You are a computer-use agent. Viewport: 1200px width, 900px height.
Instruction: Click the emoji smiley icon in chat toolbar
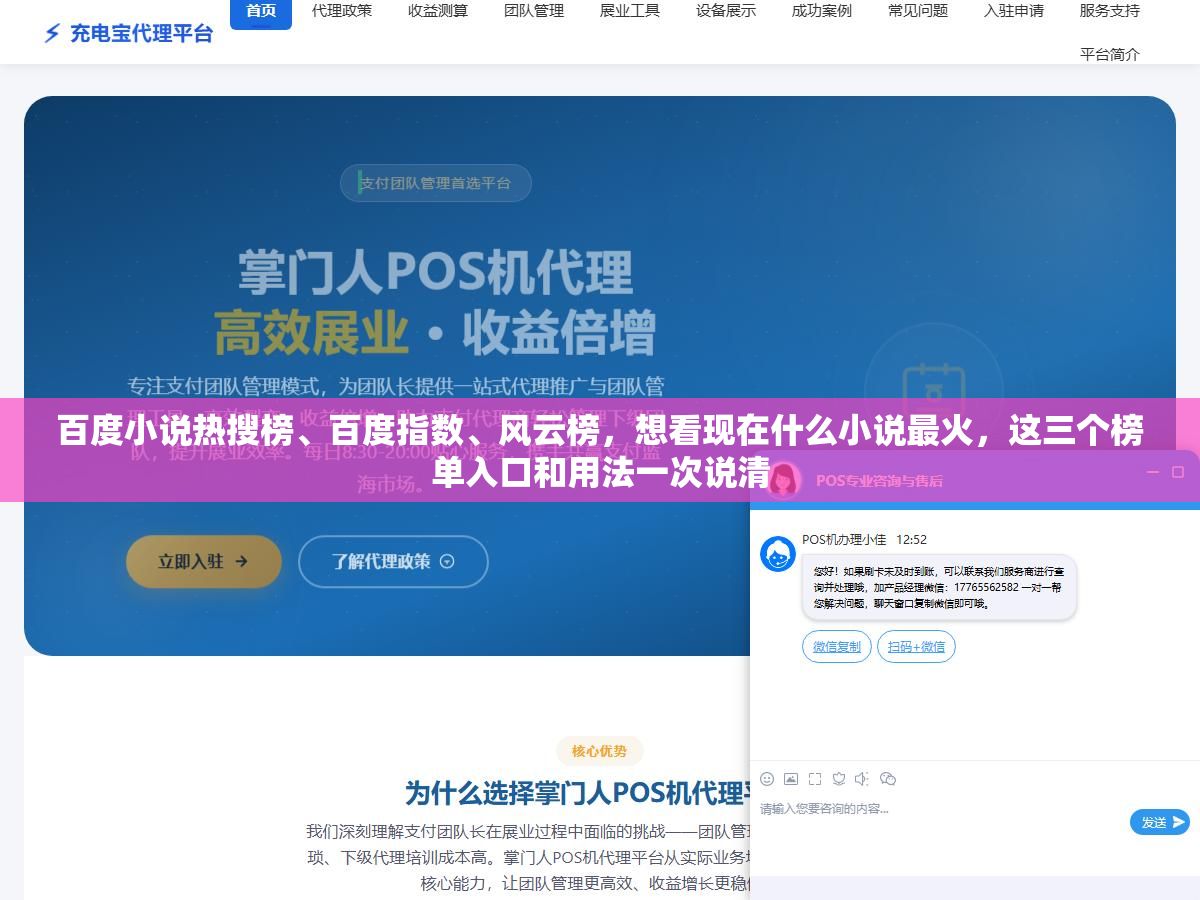click(x=767, y=779)
